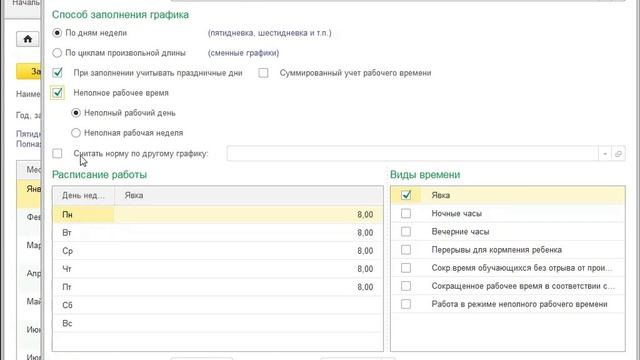This screenshot has width=640, height=360.
Task: Click 'День нед...' column header
Action: [x=84, y=196]
